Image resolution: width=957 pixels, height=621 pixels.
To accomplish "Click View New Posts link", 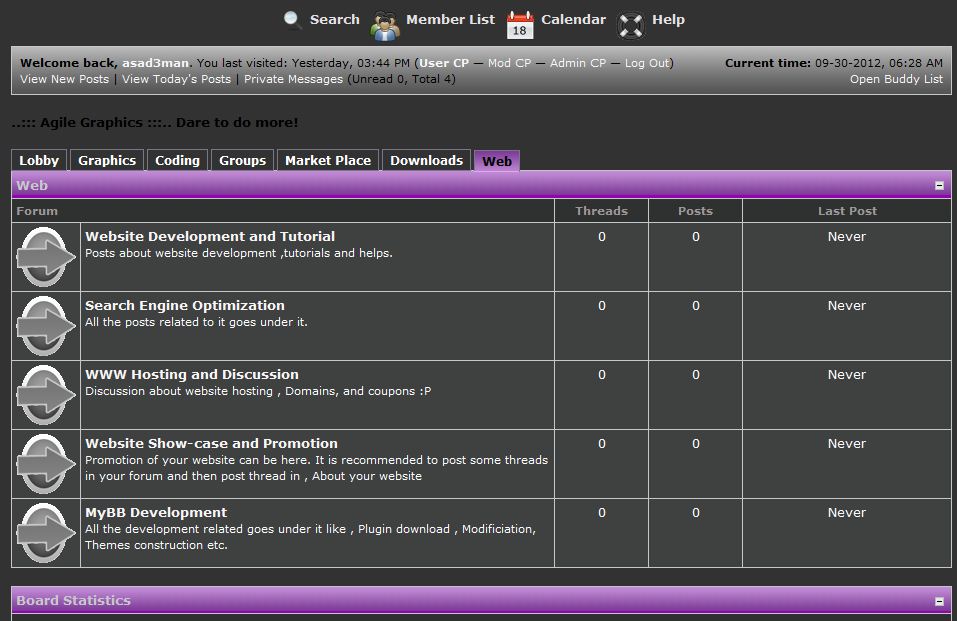I will tap(64, 79).
